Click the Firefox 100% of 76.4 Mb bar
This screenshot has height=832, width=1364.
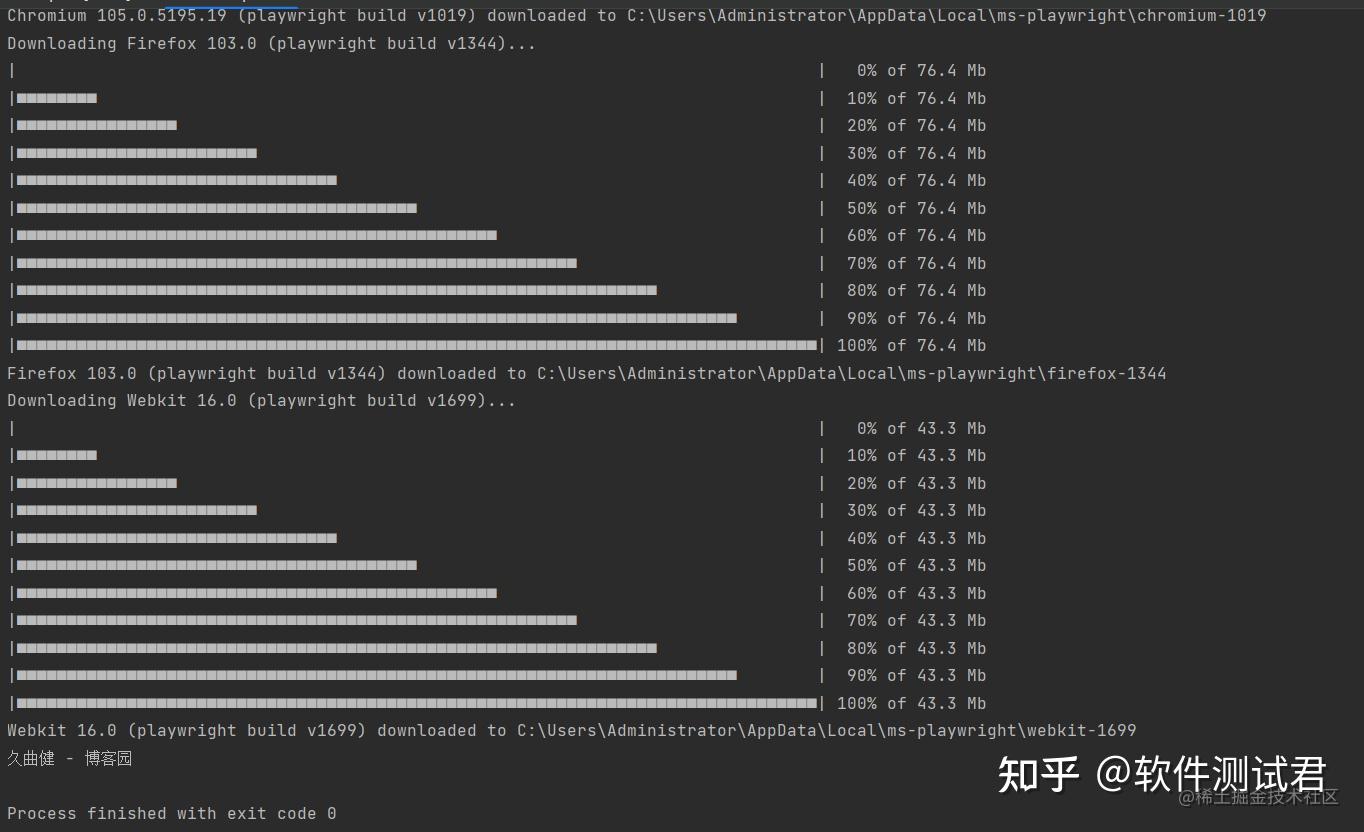417,346
